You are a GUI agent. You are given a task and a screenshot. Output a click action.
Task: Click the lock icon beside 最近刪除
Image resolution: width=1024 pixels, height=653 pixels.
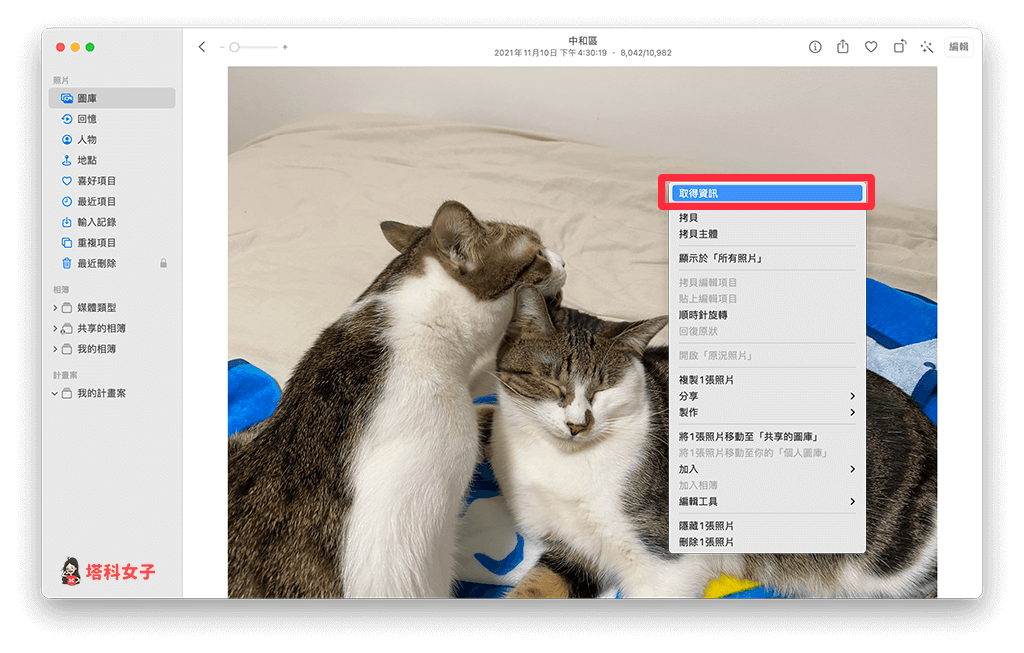(x=163, y=263)
